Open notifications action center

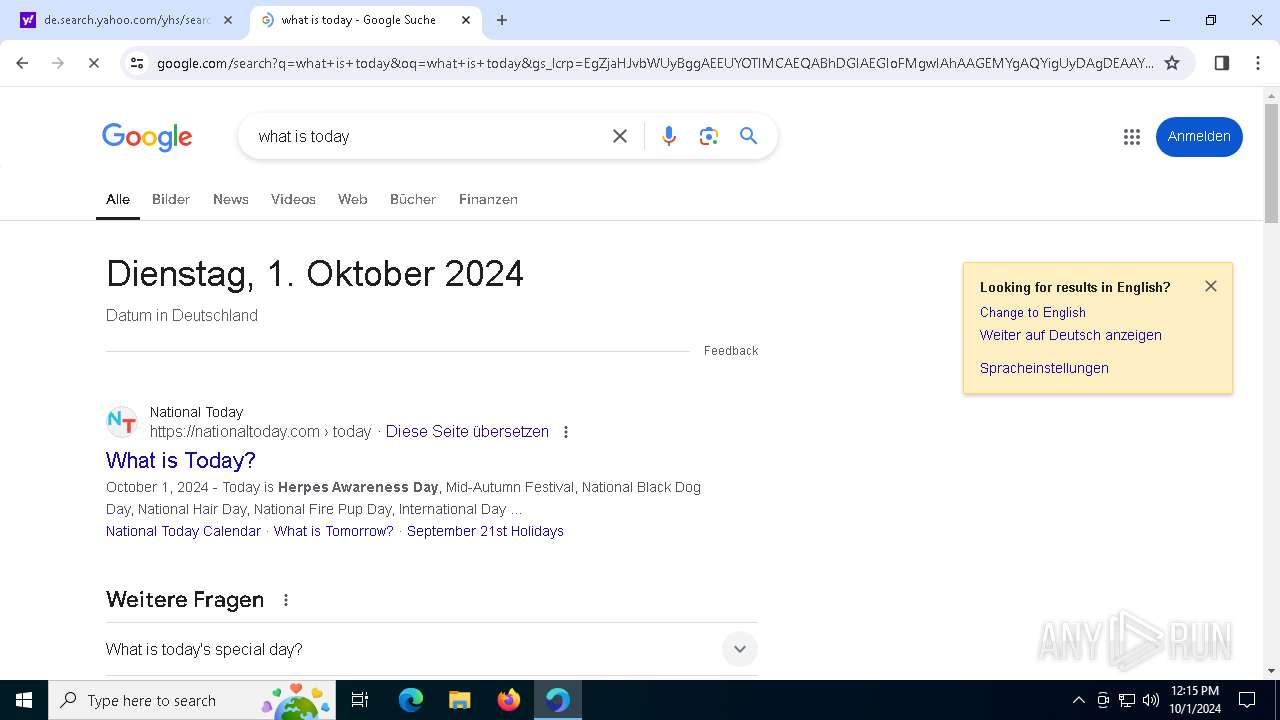tap(1247, 700)
